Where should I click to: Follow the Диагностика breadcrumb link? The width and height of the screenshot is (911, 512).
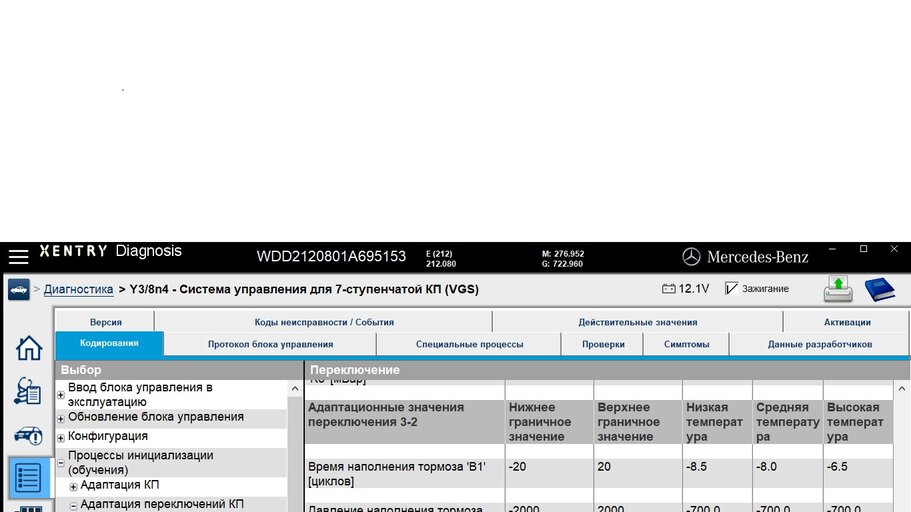click(78, 289)
